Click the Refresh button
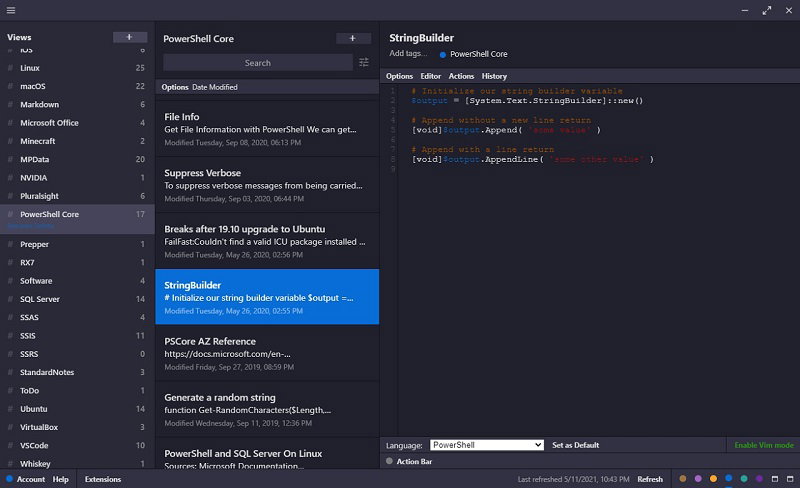800x488 pixels. [650, 479]
